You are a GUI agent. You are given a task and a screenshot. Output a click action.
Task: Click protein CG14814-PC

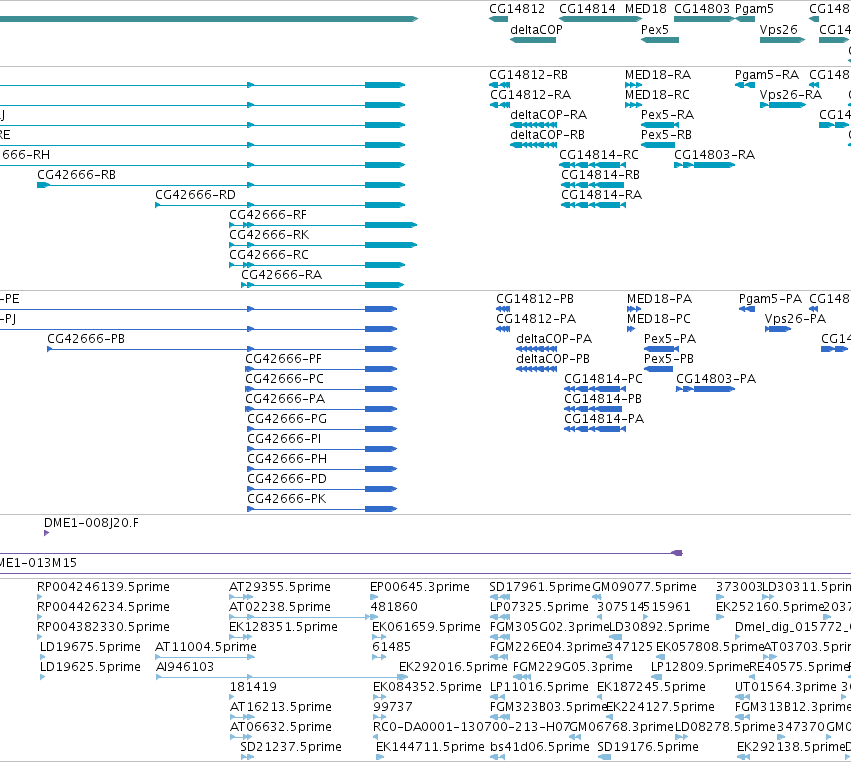(603, 379)
